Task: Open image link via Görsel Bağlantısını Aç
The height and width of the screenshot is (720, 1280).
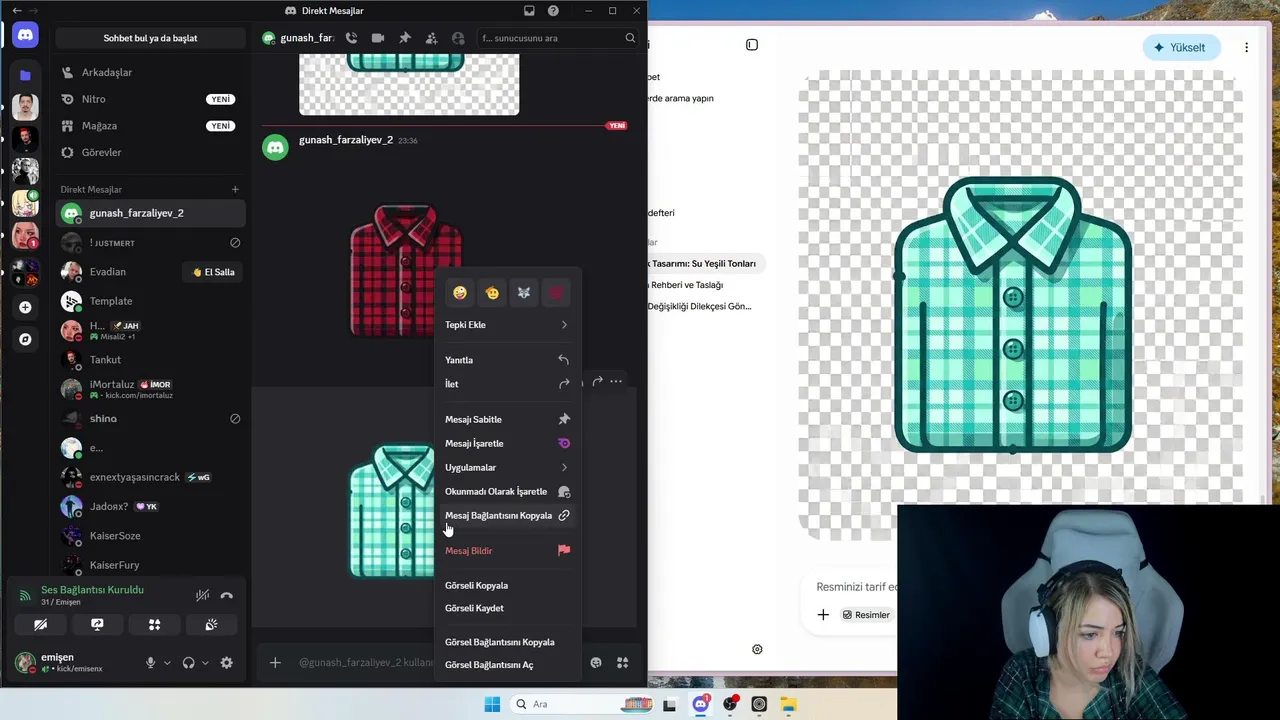Action: (x=507, y=665)
